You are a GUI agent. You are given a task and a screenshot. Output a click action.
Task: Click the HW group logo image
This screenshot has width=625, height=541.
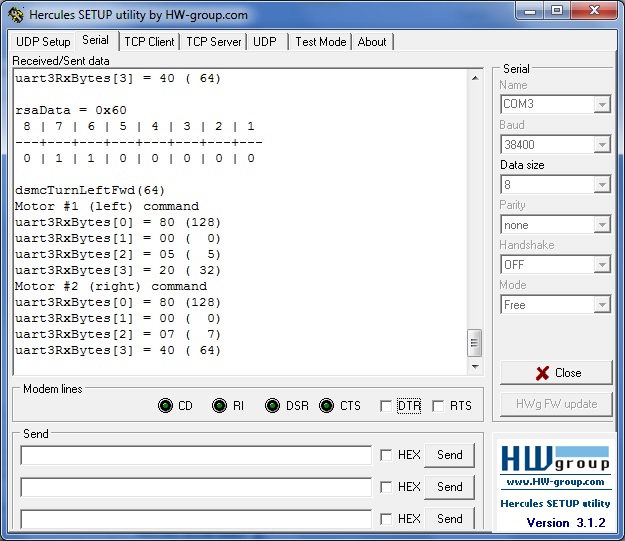[555, 458]
